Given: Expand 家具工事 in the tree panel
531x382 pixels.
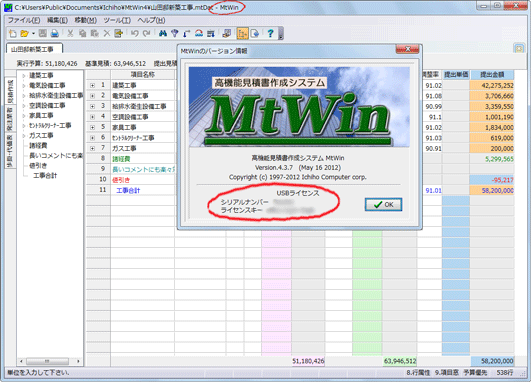Looking at the screenshot, I should coord(24,116).
